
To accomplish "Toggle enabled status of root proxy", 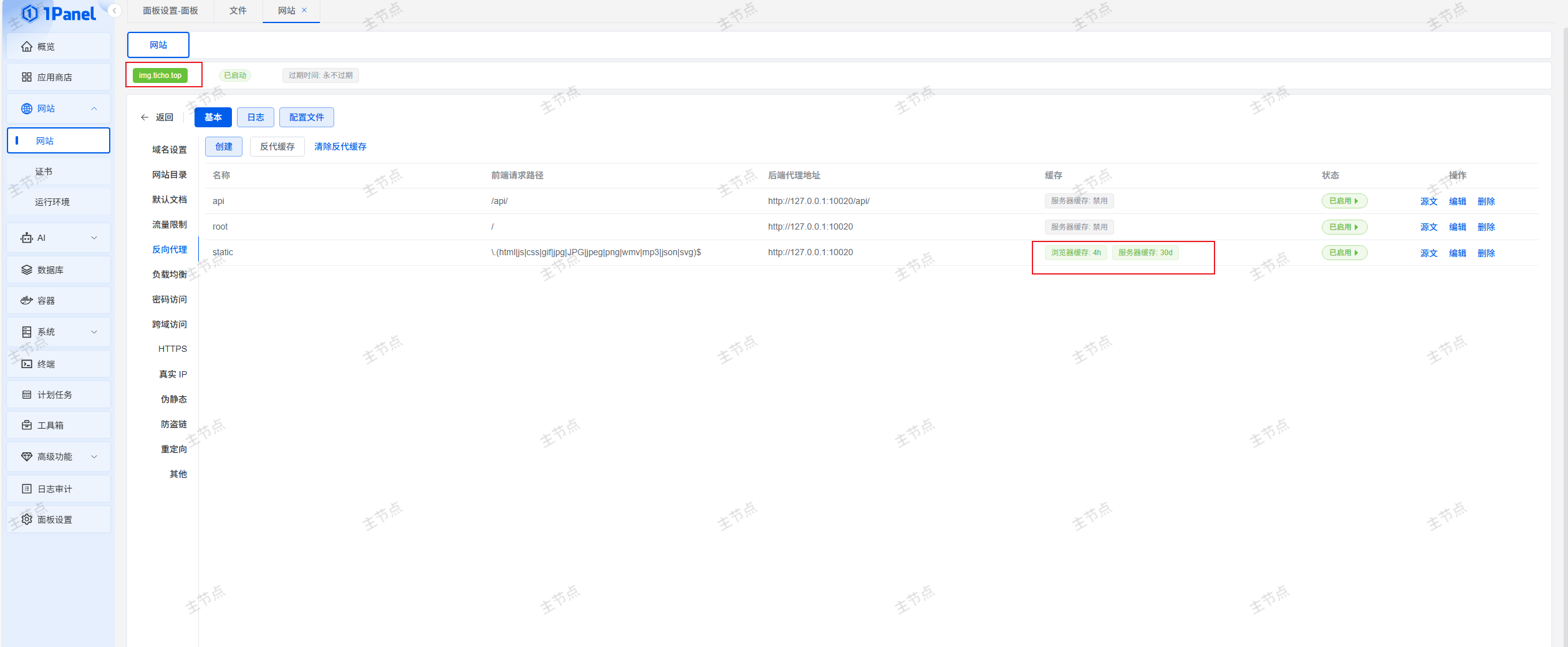I will (1344, 227).
